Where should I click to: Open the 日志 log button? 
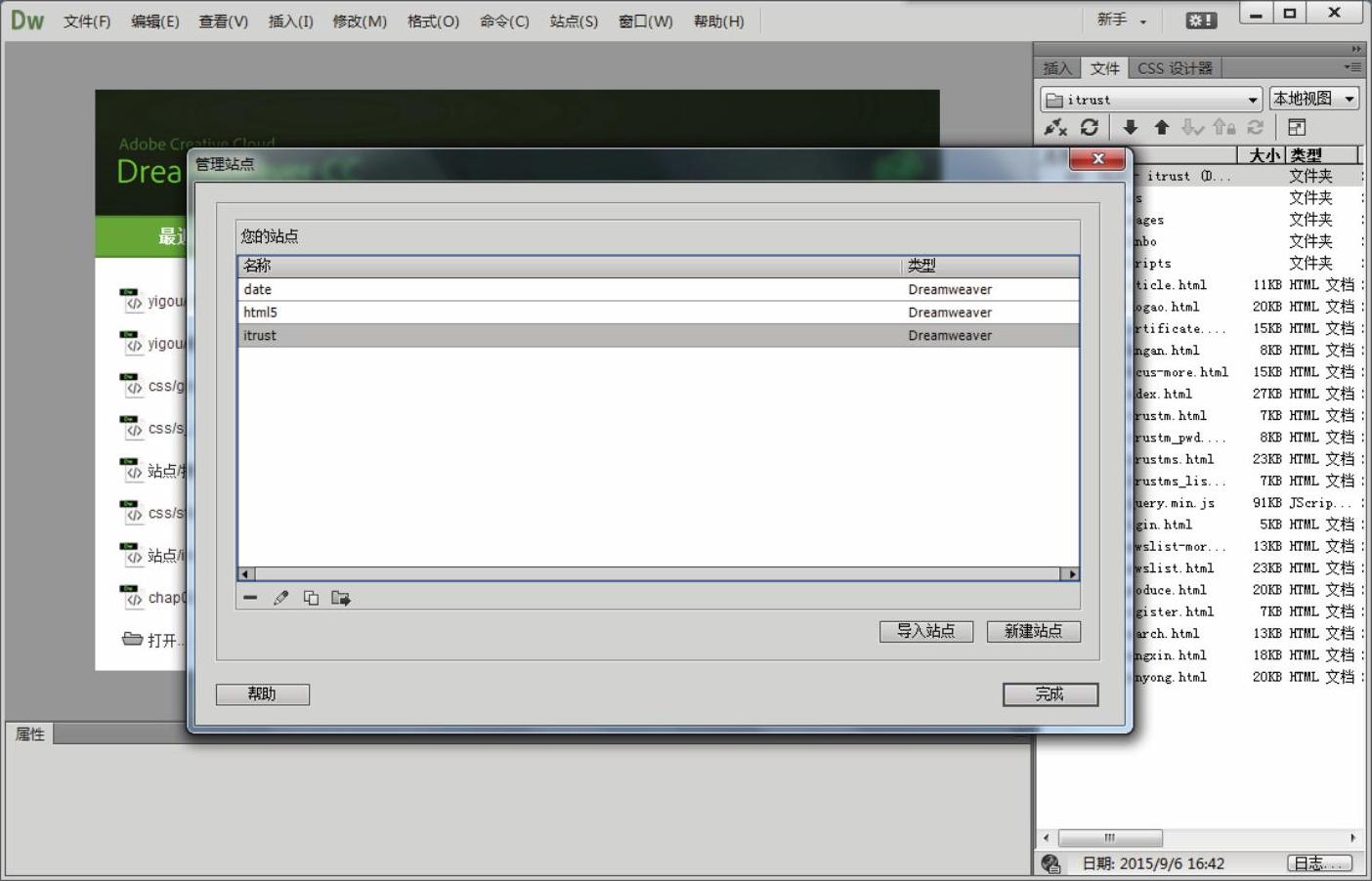[1321, 863]
